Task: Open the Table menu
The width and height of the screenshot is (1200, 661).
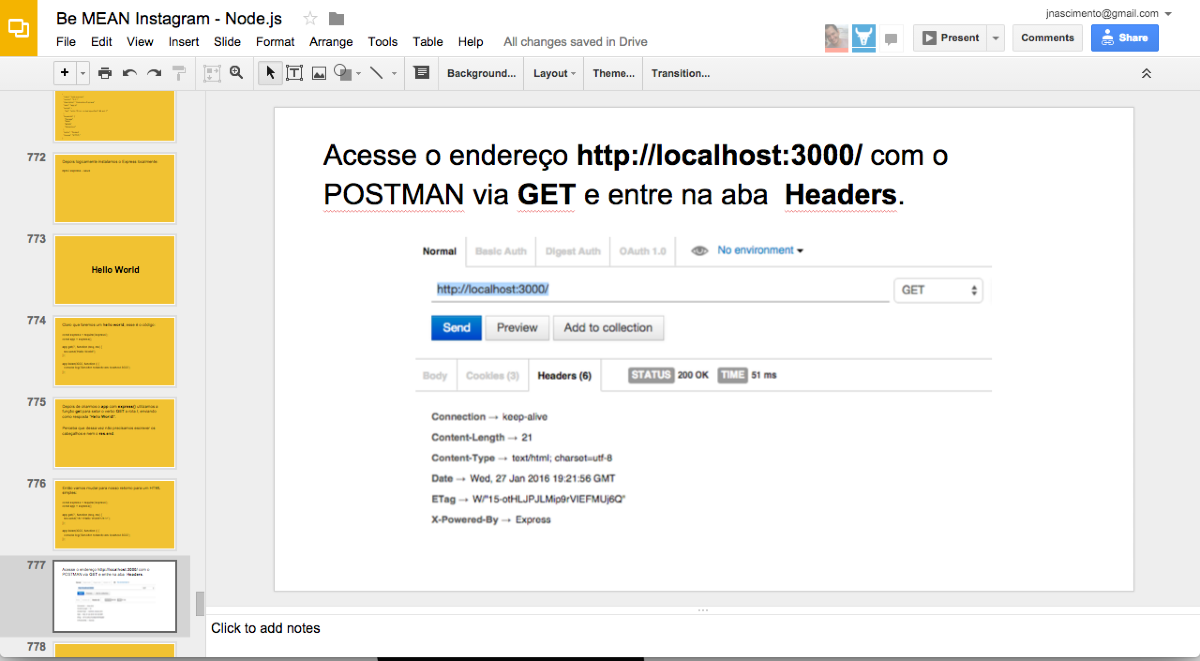Action: [428, 42]
